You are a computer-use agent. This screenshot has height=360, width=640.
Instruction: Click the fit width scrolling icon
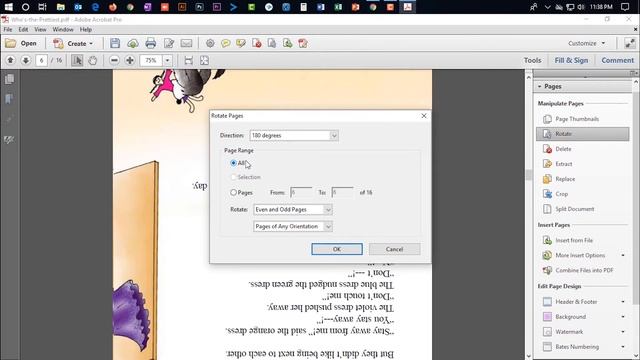(189, 60)
